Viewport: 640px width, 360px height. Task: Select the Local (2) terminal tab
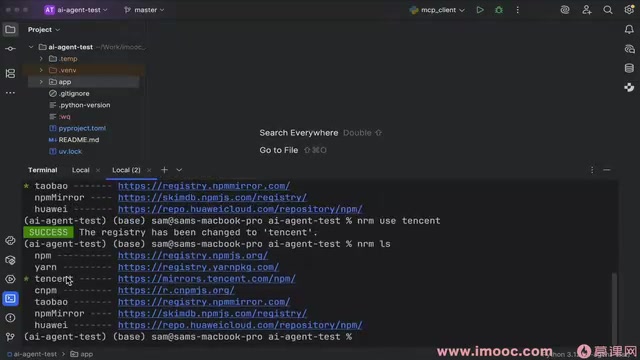(x=126, y=170)
